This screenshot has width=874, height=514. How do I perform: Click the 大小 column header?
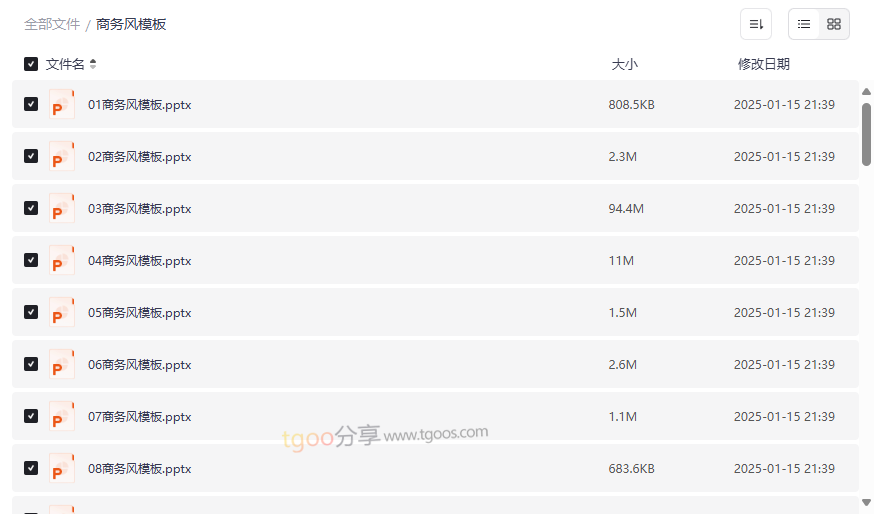click(x=624, y=64)
